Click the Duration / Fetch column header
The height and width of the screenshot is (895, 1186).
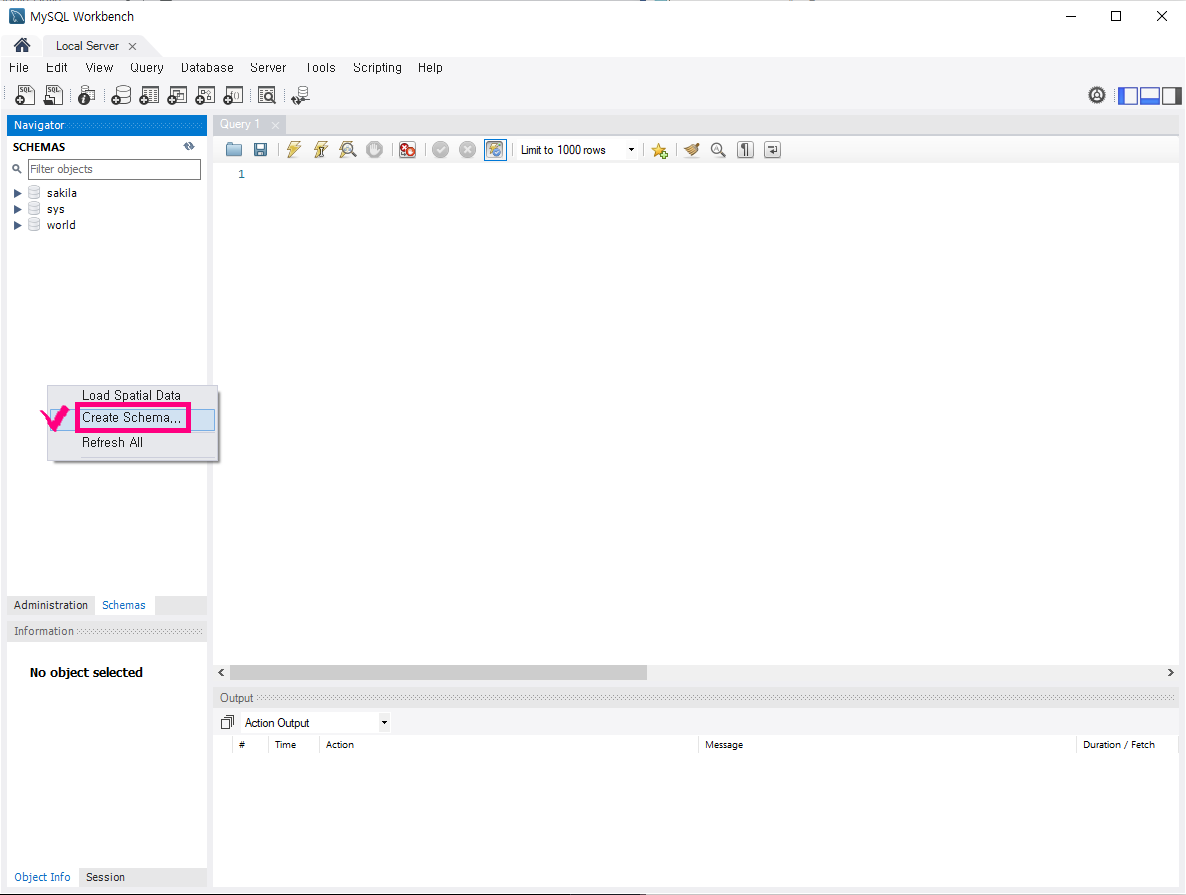[1119, 744]
